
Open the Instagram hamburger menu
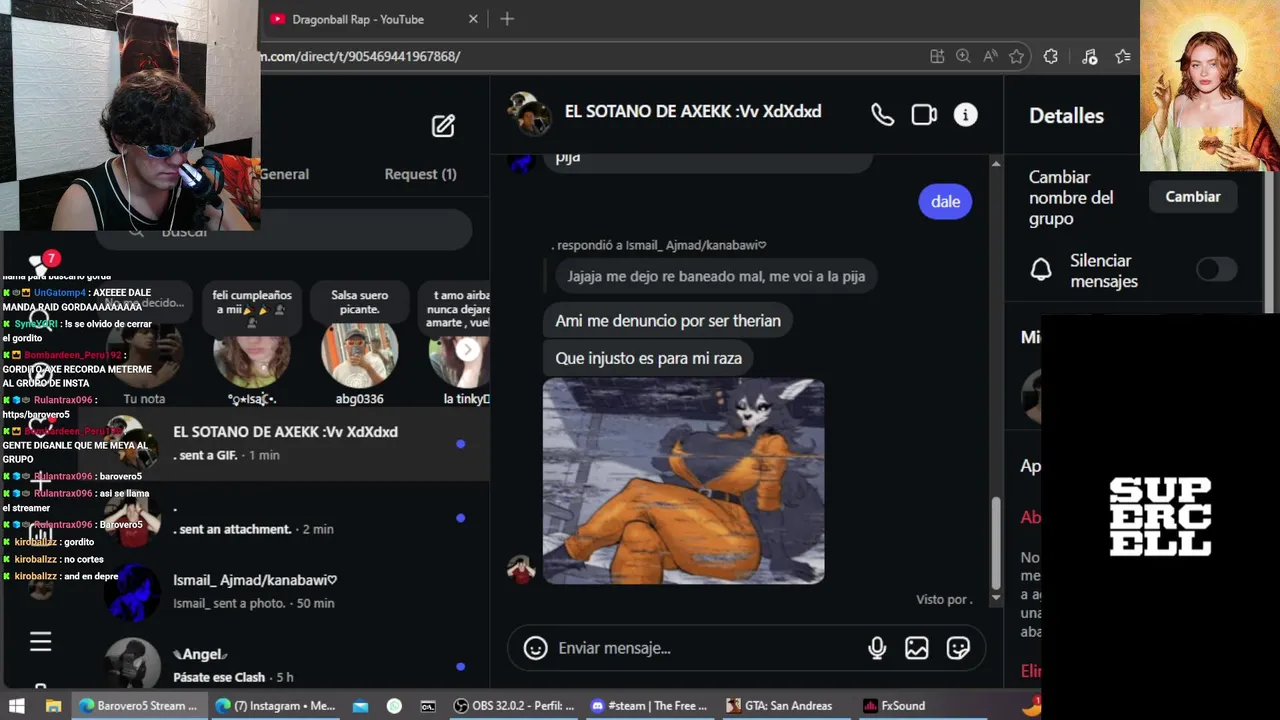40,641
